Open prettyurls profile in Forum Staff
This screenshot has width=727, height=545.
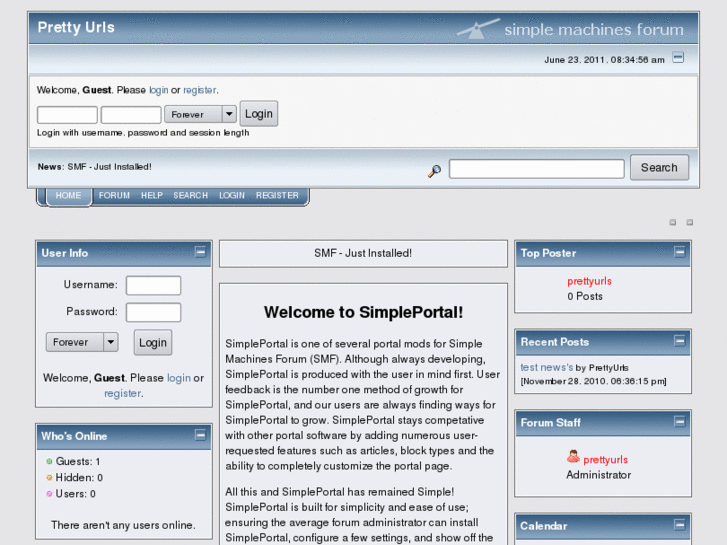click(x=606, y=460)
